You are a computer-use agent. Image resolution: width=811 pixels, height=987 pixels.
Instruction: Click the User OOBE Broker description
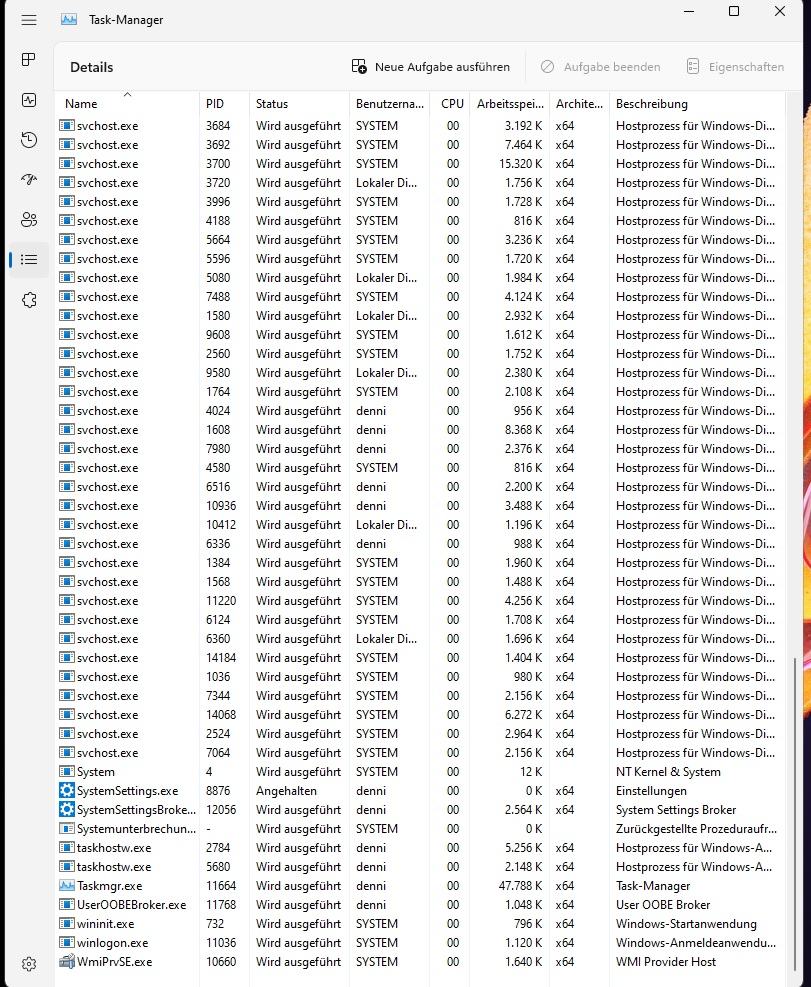662,905
